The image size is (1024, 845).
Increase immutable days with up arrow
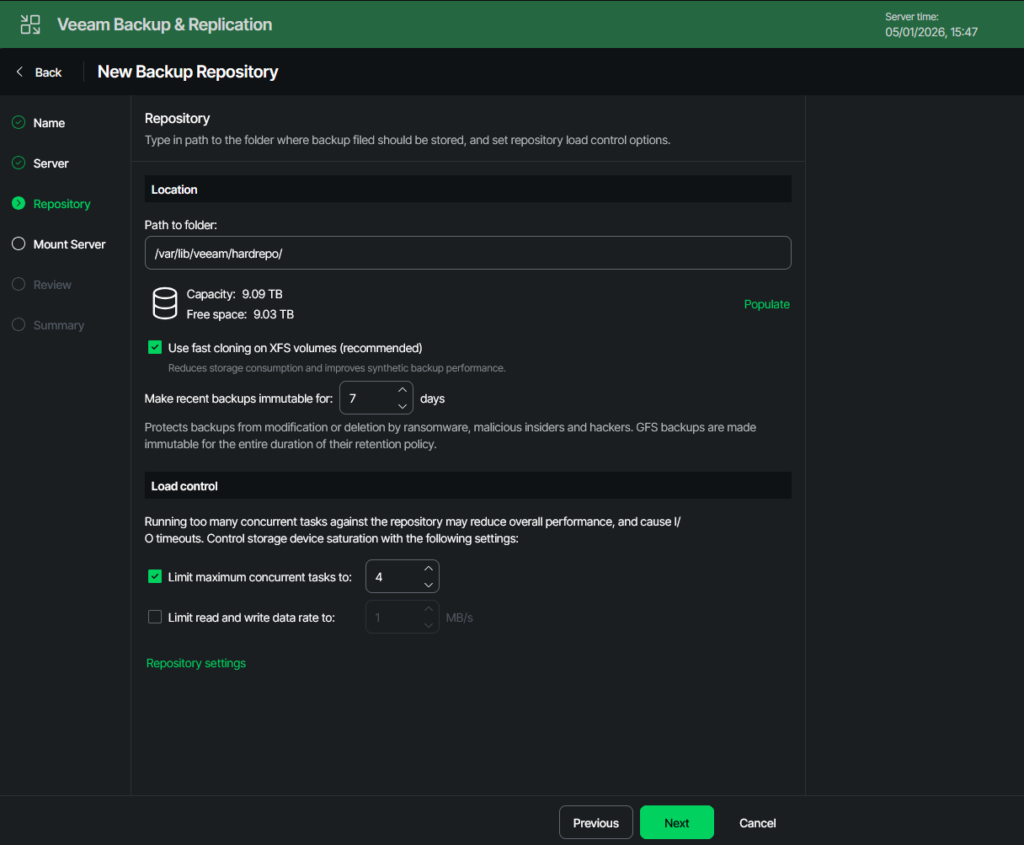click(402, 391)
